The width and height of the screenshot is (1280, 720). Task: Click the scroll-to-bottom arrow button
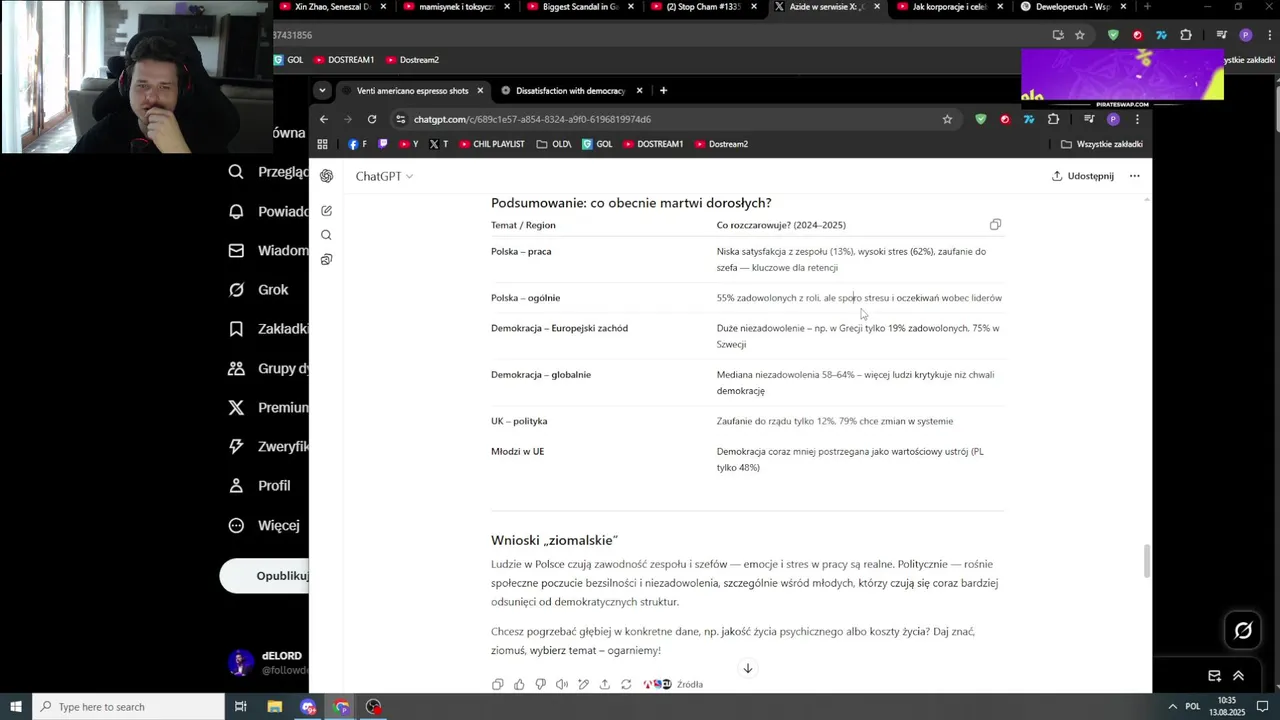point(747,668)
